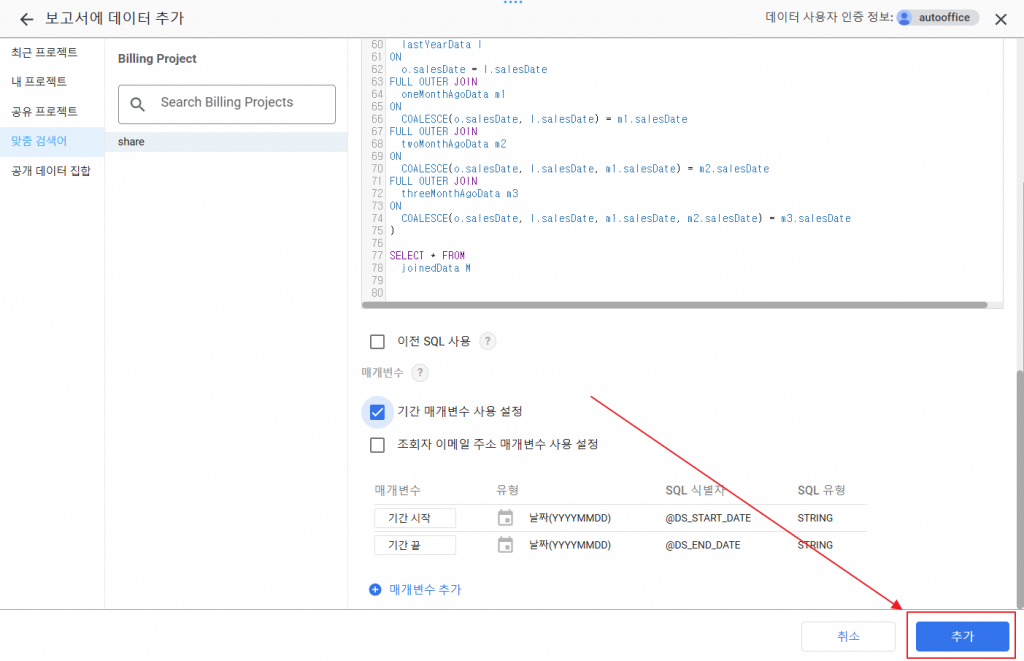Open help icon beside 매개변수
The image size is (1024, 661).
(420, 372)
